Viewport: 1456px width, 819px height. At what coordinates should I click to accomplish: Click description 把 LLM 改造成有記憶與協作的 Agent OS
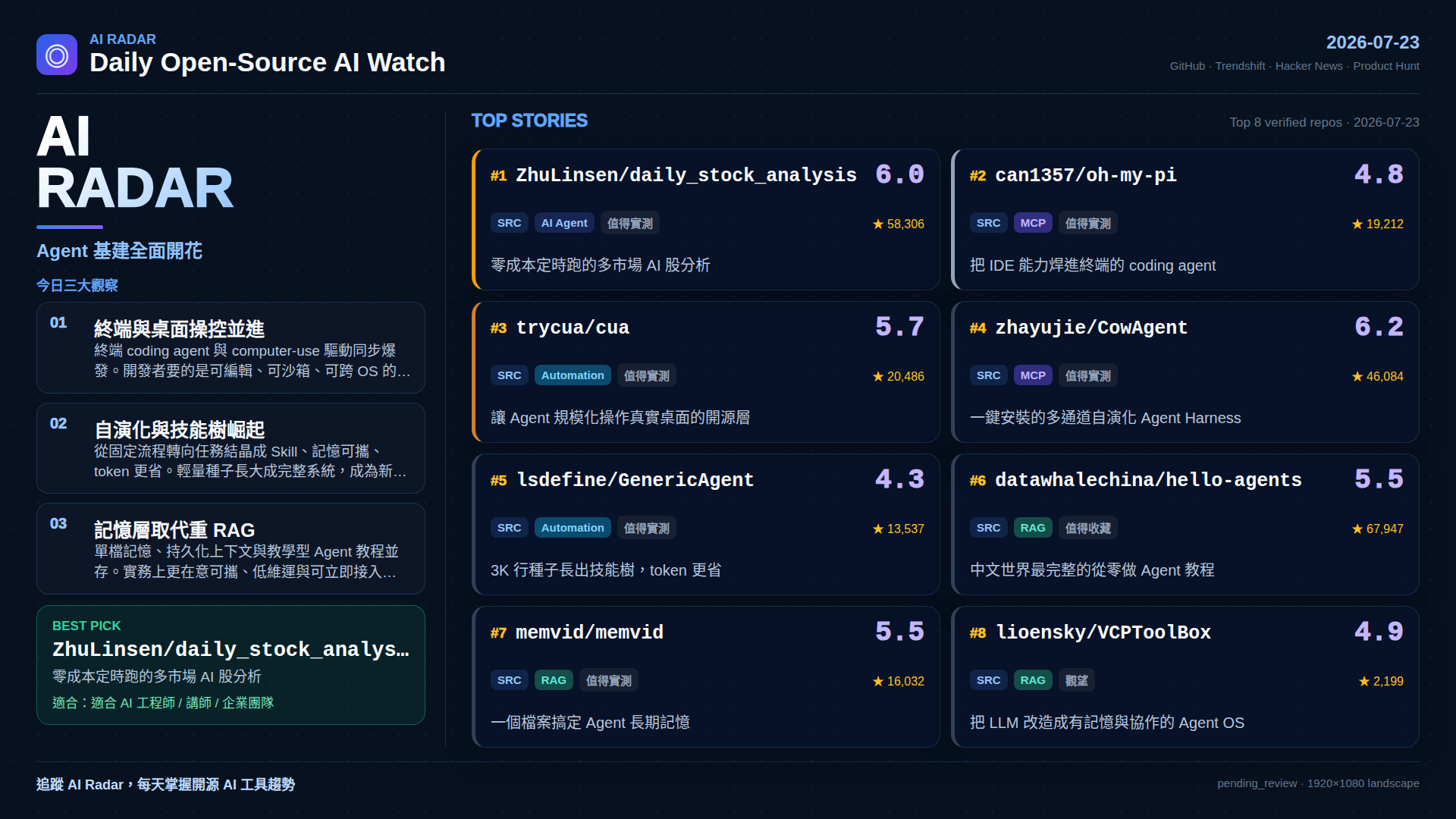point(1106,723)
